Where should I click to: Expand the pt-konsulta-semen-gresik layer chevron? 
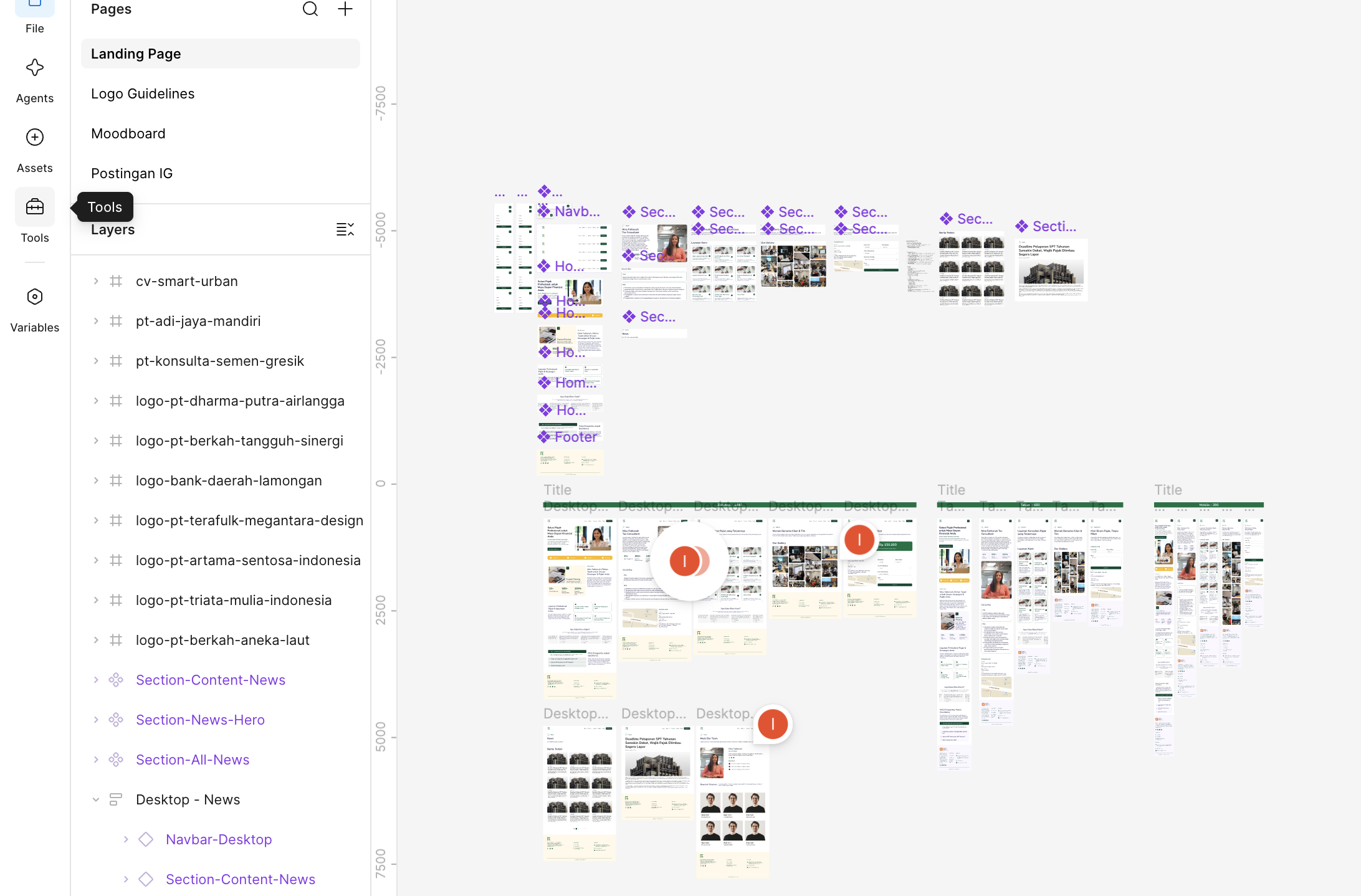96,361
